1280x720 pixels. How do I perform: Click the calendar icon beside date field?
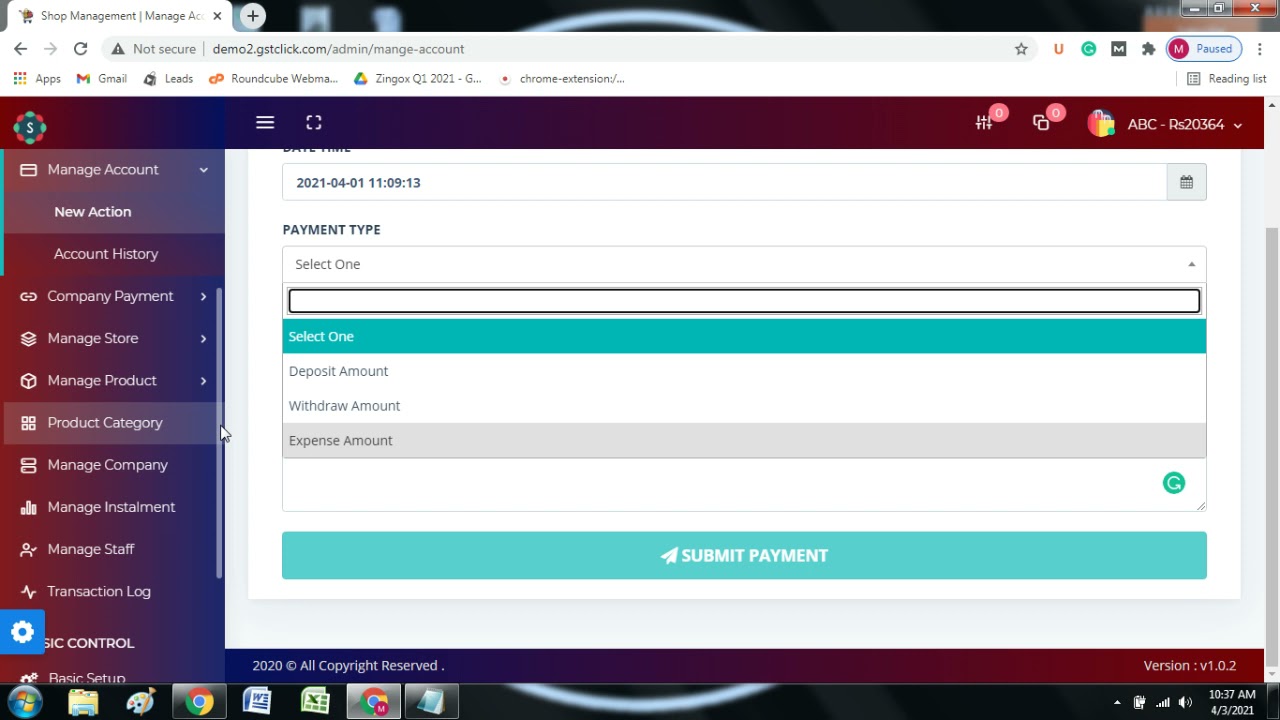coord(1186,182)
